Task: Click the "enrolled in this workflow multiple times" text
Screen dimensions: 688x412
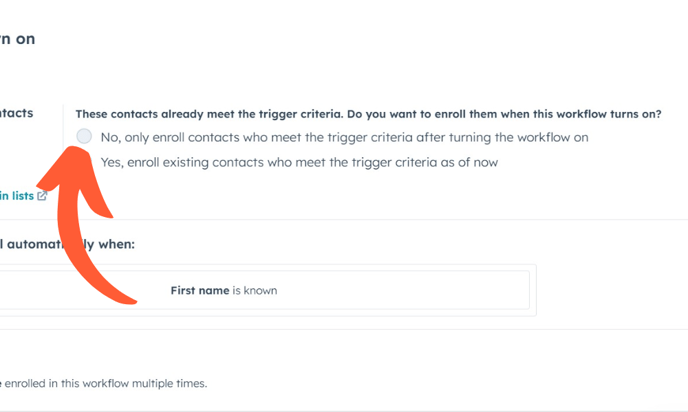Action: pyautogui.click(x=110, y=383)
